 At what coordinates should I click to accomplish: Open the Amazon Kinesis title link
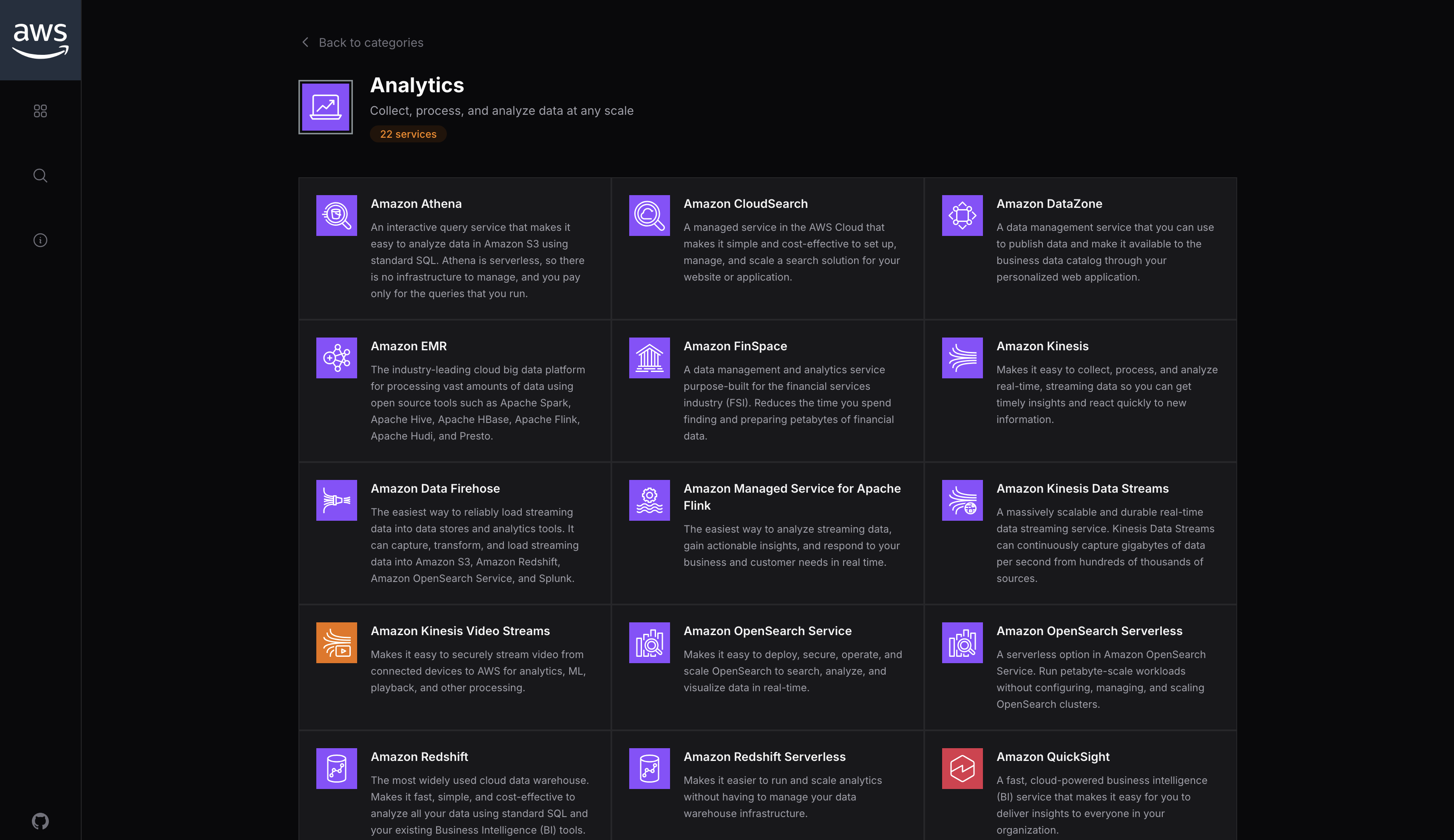click(1042, 346)
